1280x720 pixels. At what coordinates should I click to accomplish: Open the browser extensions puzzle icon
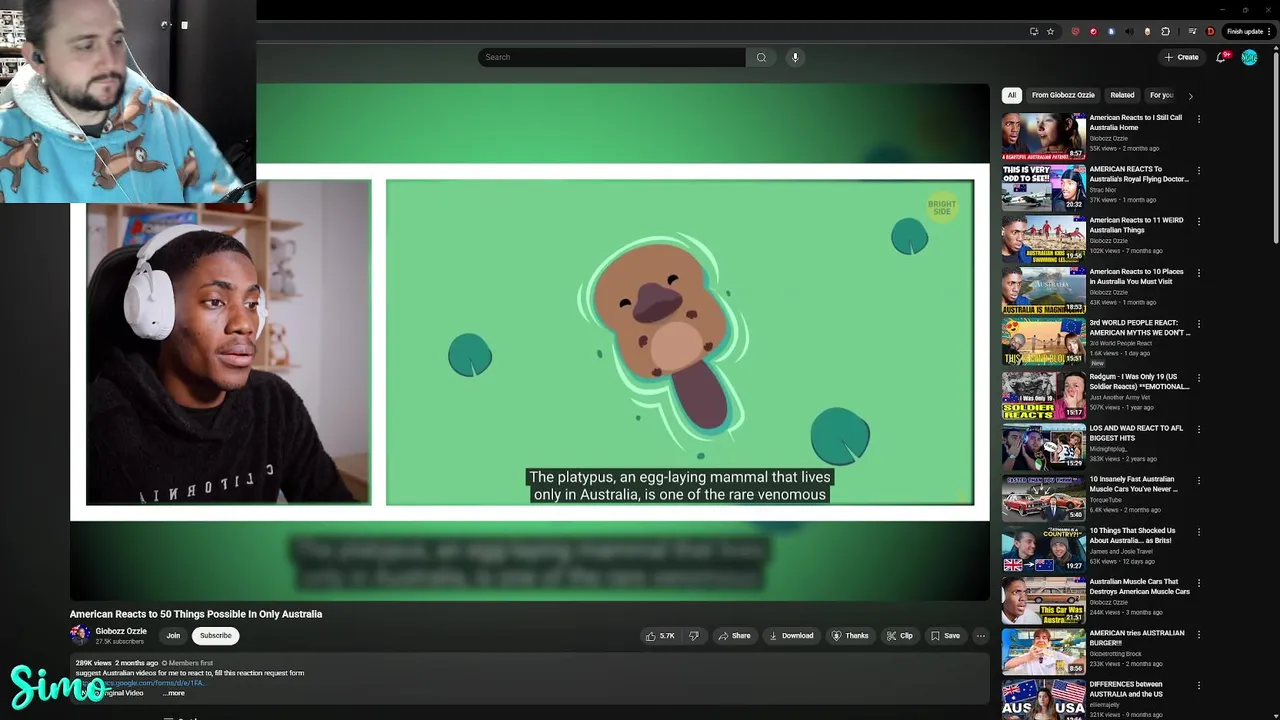(x=1165, y=31)
